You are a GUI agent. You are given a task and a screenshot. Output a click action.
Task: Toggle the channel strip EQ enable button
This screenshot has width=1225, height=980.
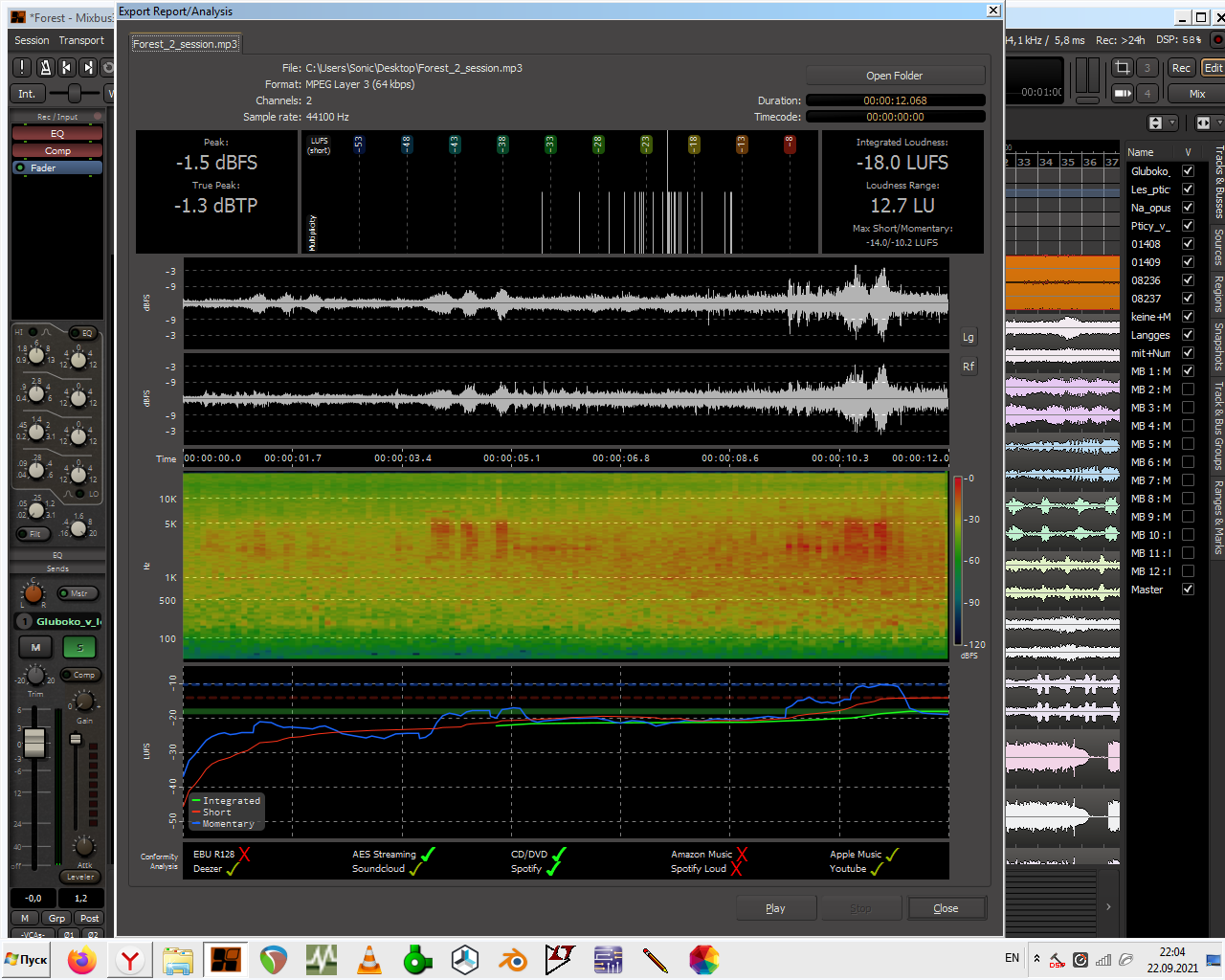[x=82, y=333]
